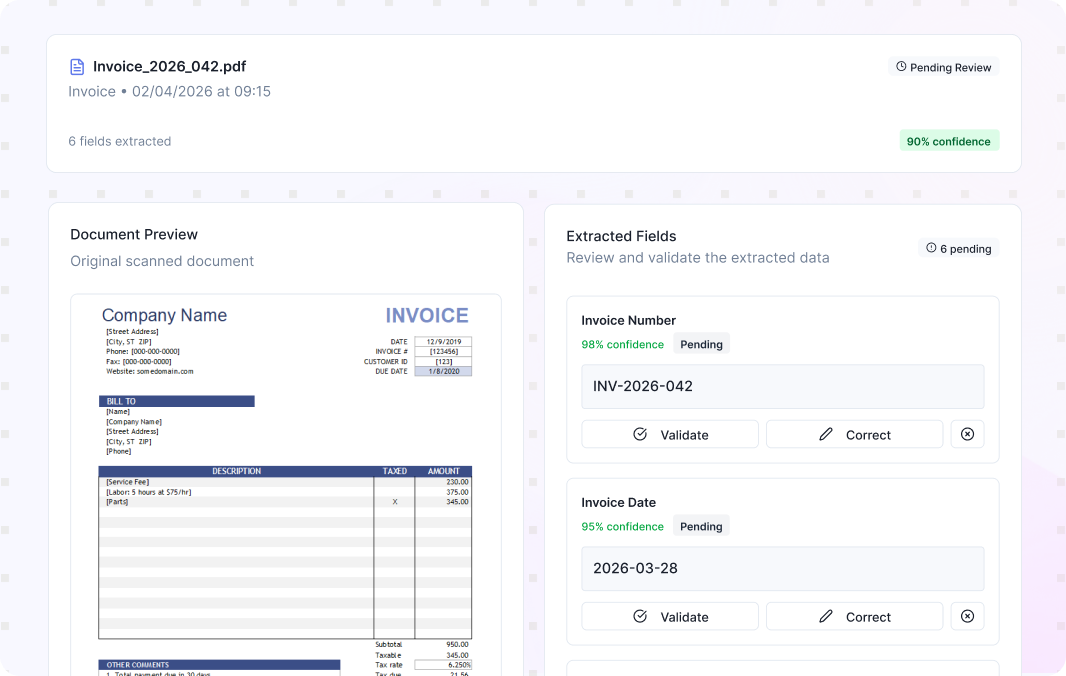Click the pencil icon in Invoice Date Correct
The height and width of the screenshot is (676, 1066).
825,616
